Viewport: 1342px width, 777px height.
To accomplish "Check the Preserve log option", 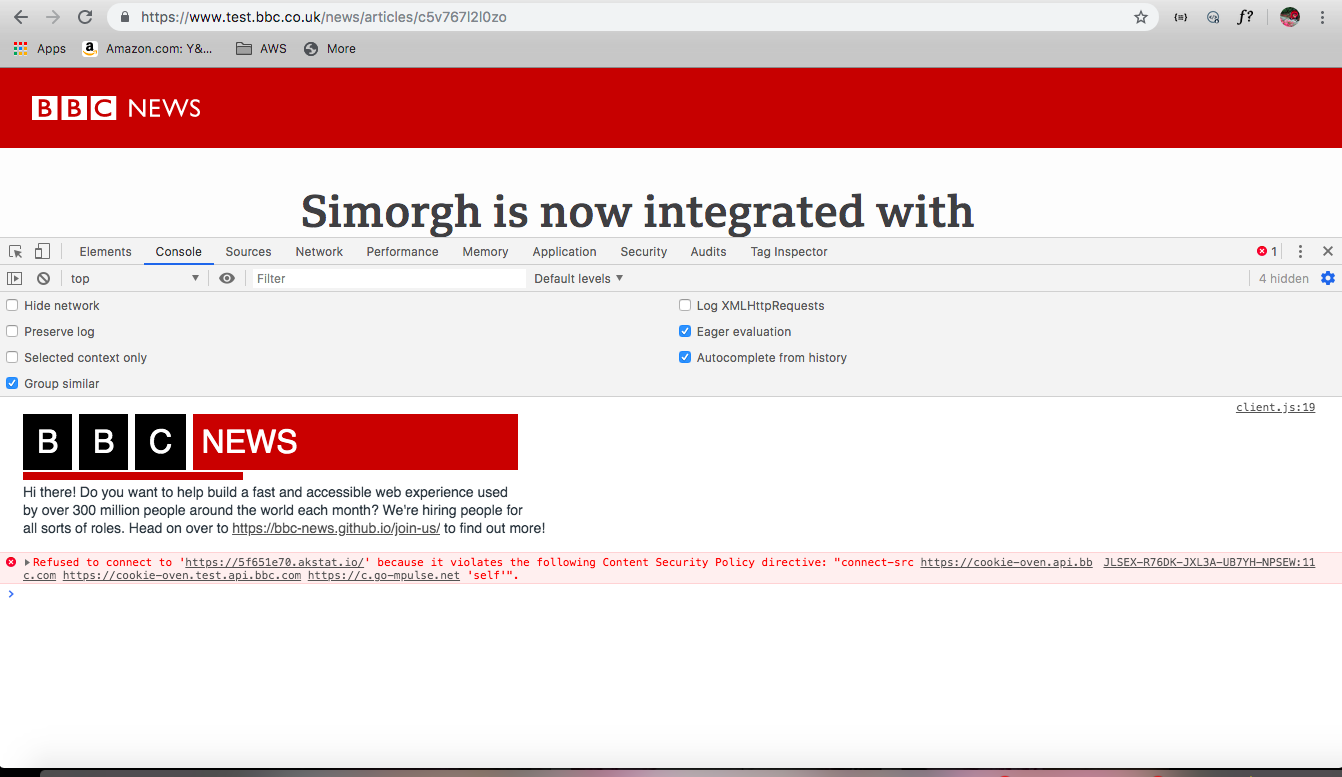I will click(x=11, y=331).
